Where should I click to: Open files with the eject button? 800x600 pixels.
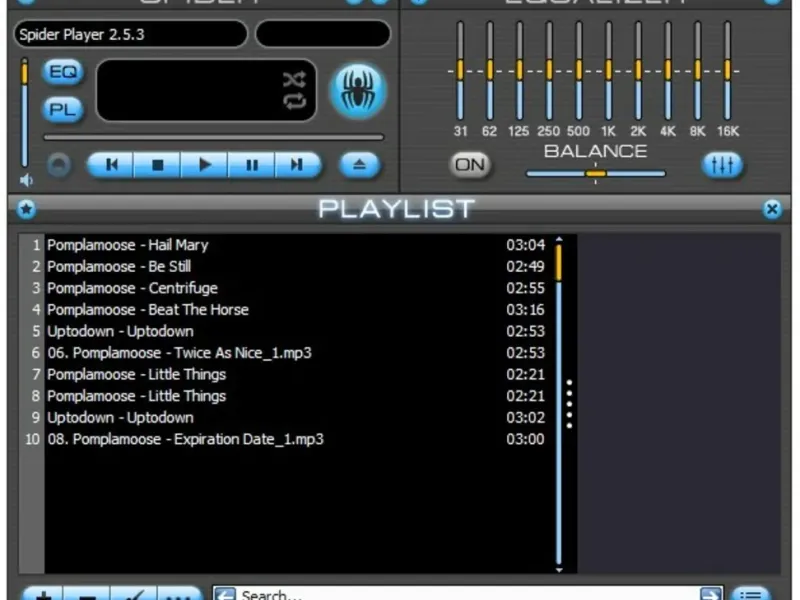[x=359, y=165]
